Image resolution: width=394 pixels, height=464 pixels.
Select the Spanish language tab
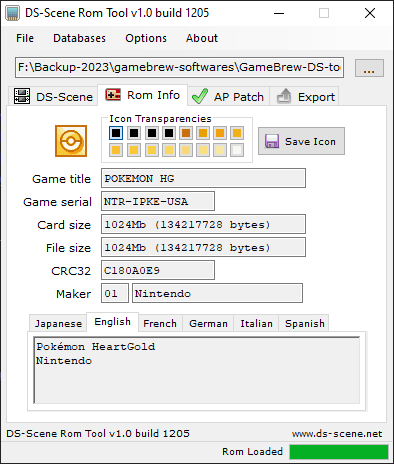coord(304,323)
